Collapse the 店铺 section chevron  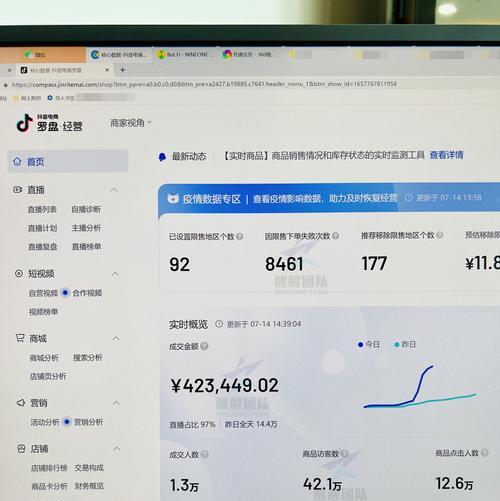tap(117, 449)
